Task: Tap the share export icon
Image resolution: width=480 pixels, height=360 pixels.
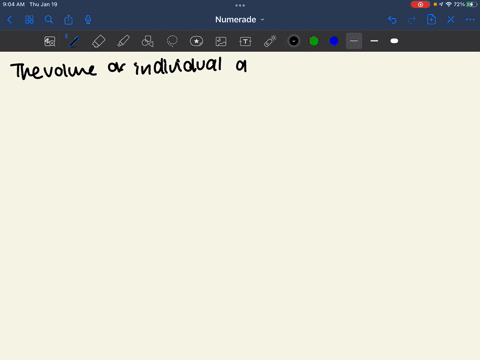Action: pos(68,20)
